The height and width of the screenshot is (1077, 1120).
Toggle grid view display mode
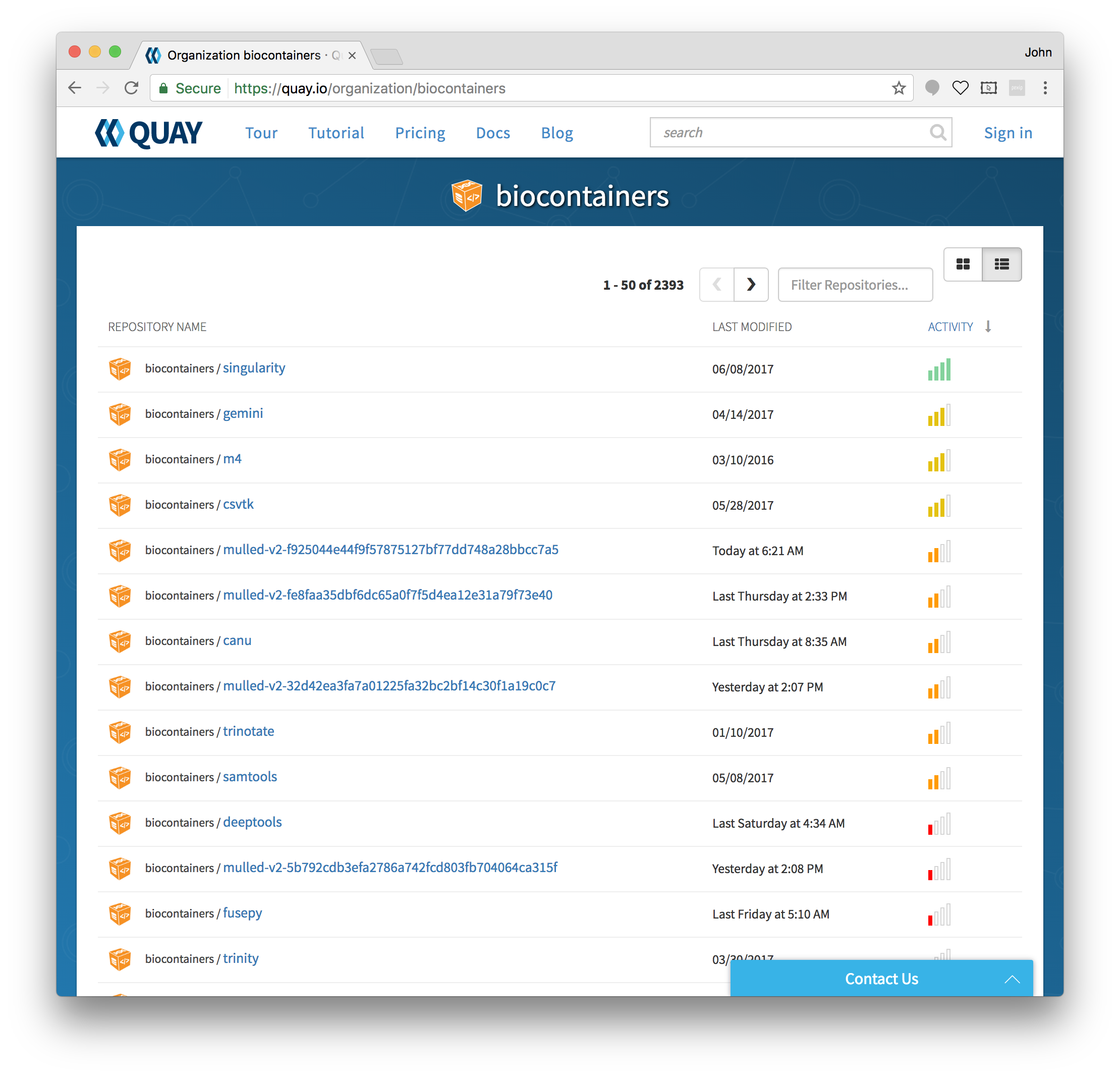click(963, 263)
